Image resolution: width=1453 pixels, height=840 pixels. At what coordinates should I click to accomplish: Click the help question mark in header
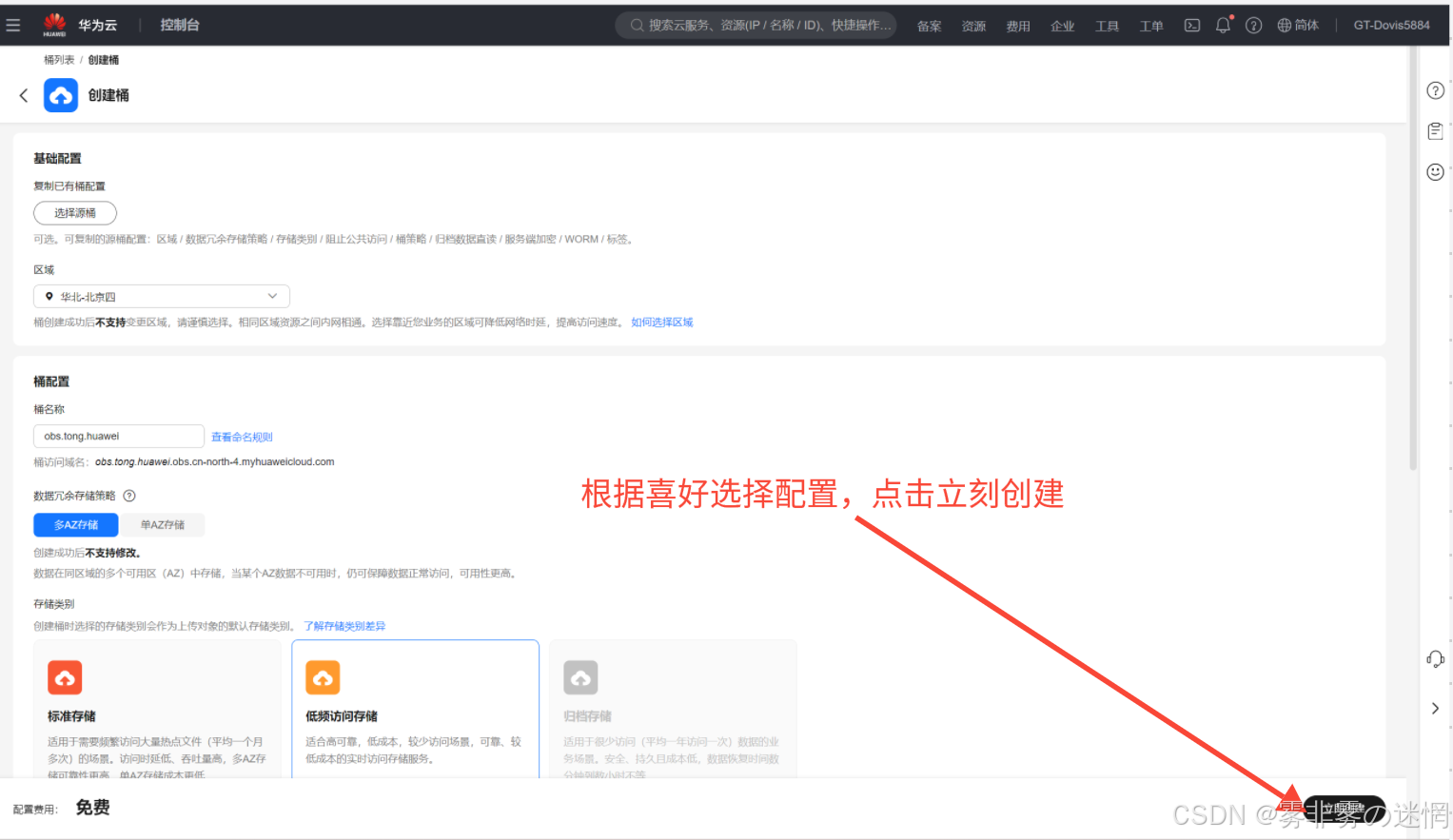pyautogui.click(x=1253, y=26)
